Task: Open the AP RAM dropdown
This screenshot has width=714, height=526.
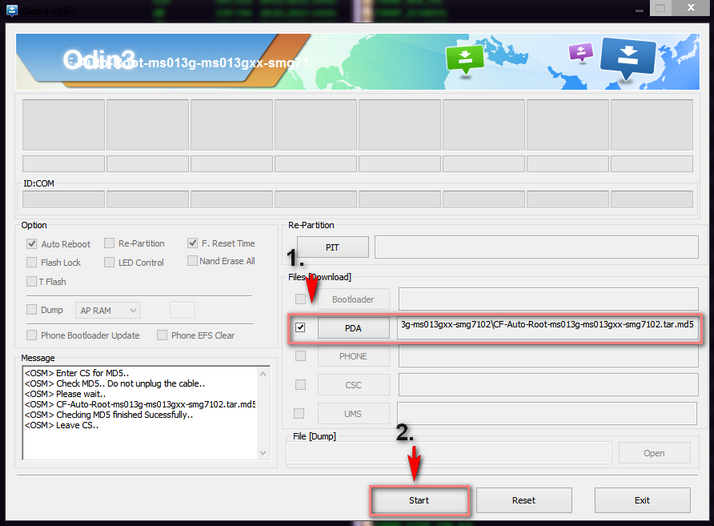Action: coord(108,311)
